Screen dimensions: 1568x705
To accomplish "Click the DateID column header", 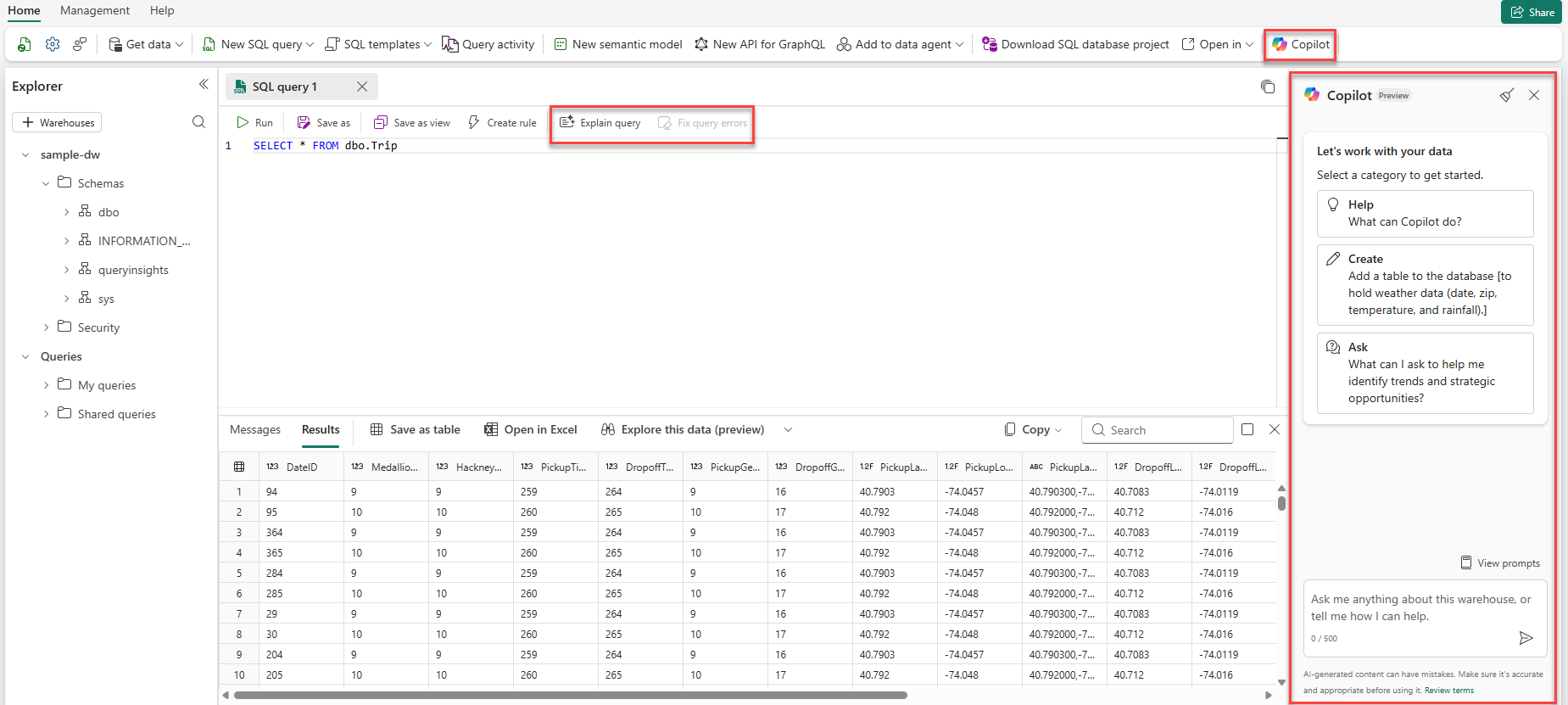I will 301,467.
